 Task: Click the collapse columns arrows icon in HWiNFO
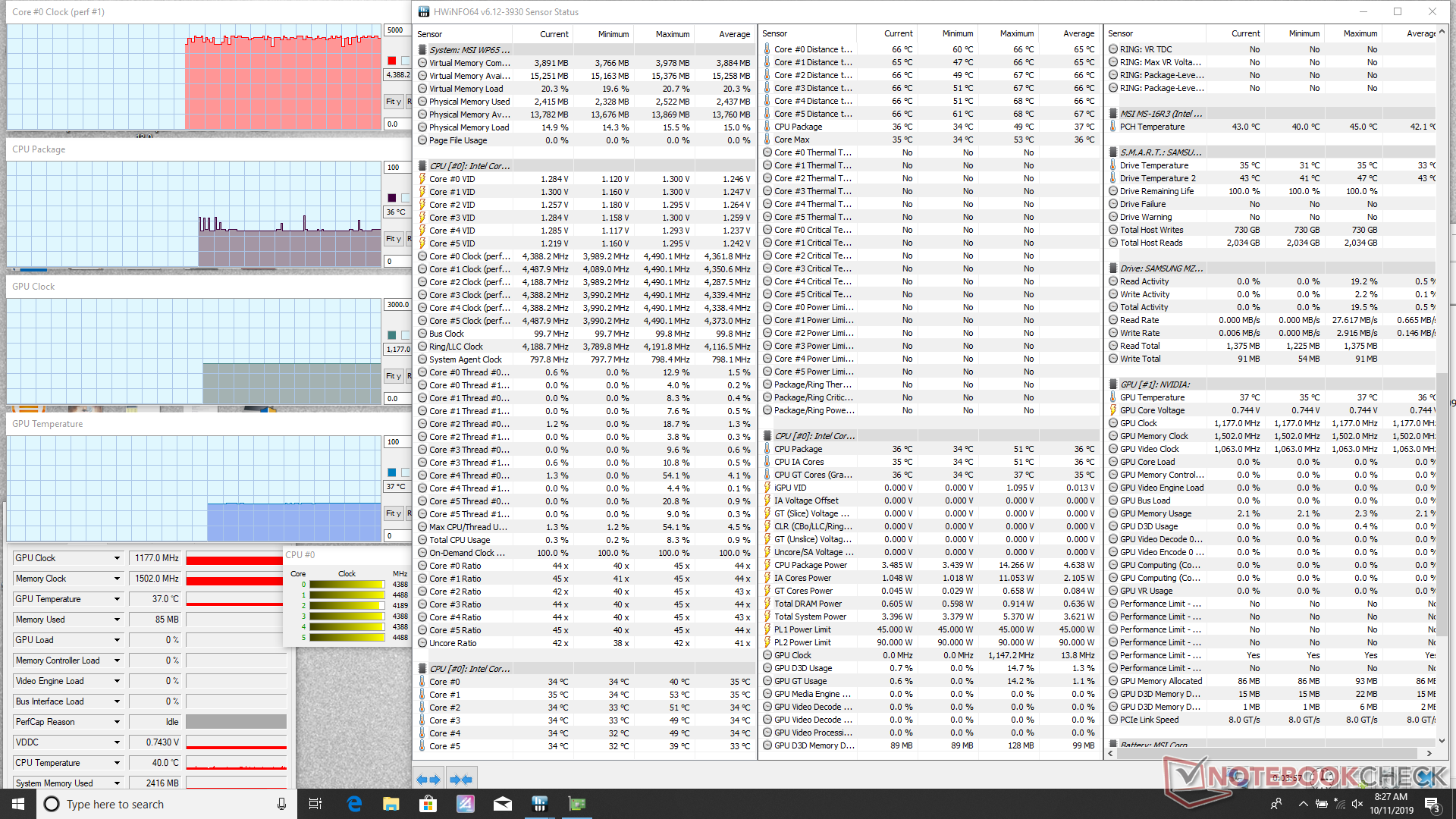coord(460,779)
